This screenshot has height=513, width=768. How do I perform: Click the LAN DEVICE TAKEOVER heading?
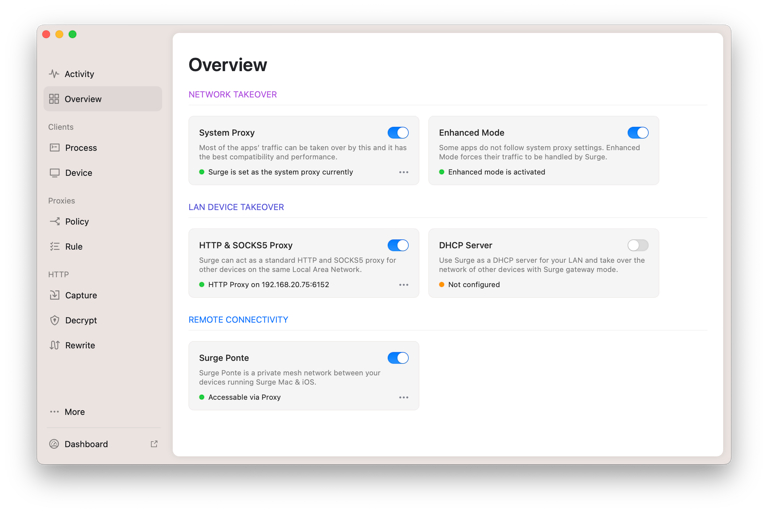coord(236,207)
